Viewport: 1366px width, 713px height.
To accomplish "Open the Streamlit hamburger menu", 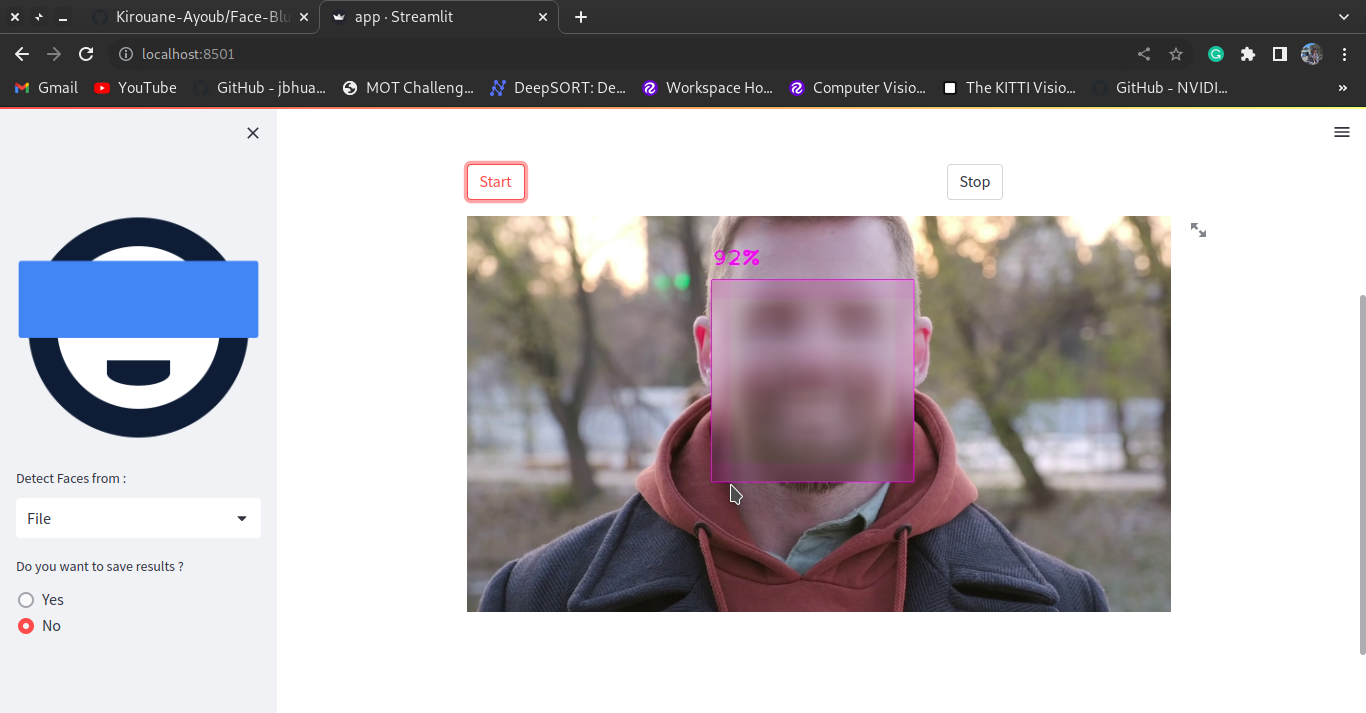I will point(1341,131).
